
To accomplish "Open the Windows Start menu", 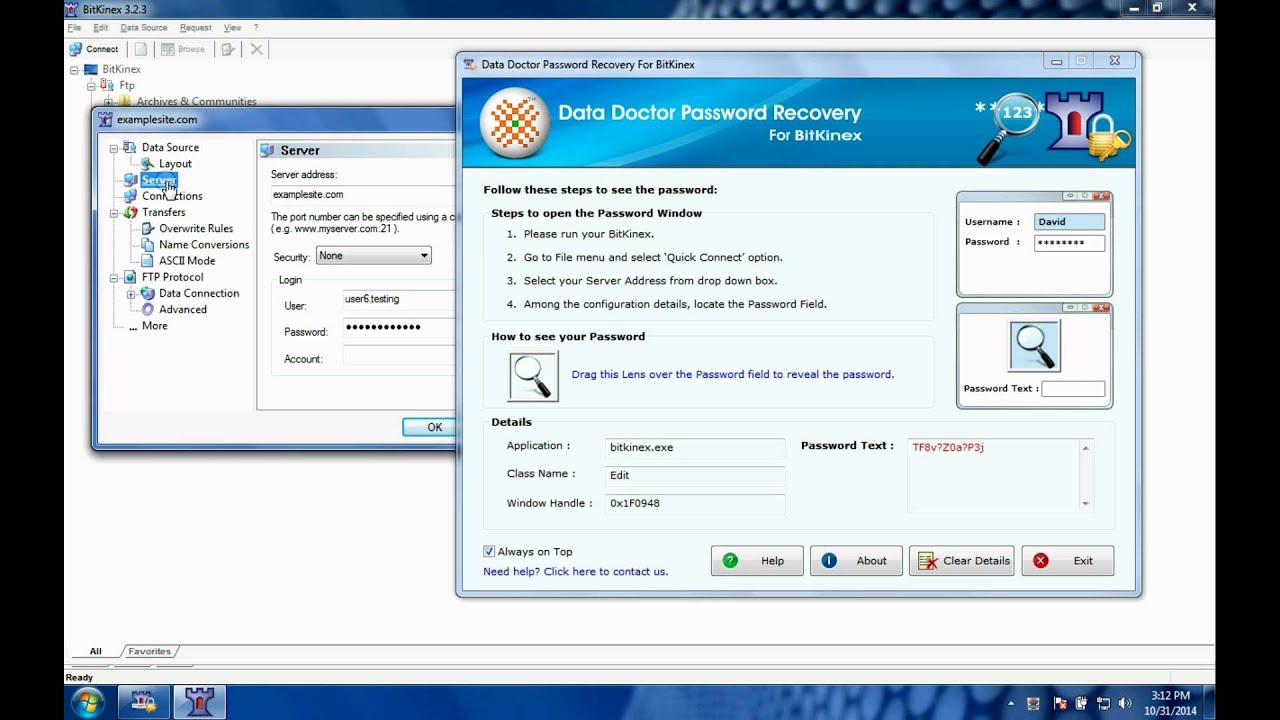I will pos(86,702).
